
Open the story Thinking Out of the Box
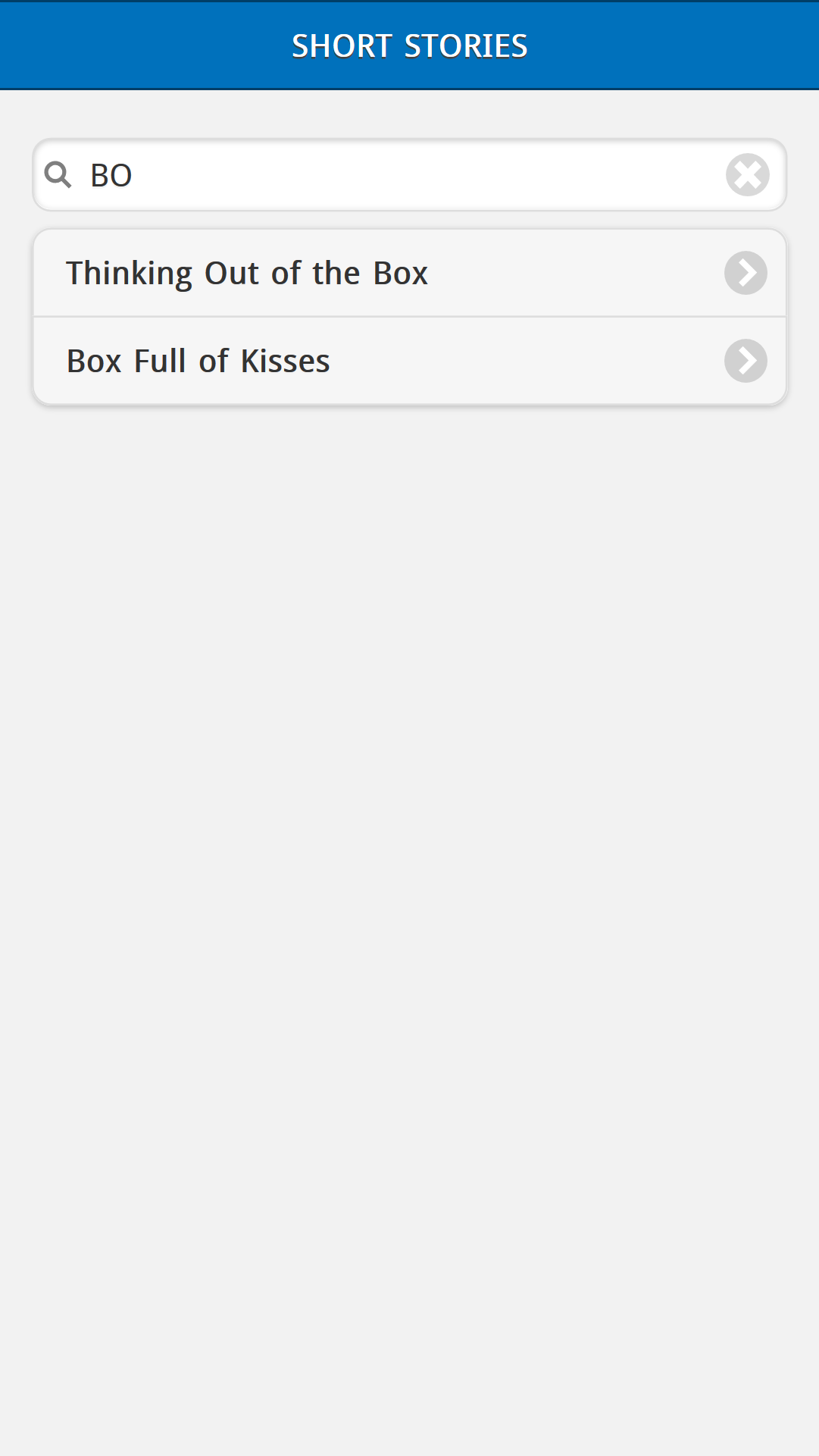point(247,273)
